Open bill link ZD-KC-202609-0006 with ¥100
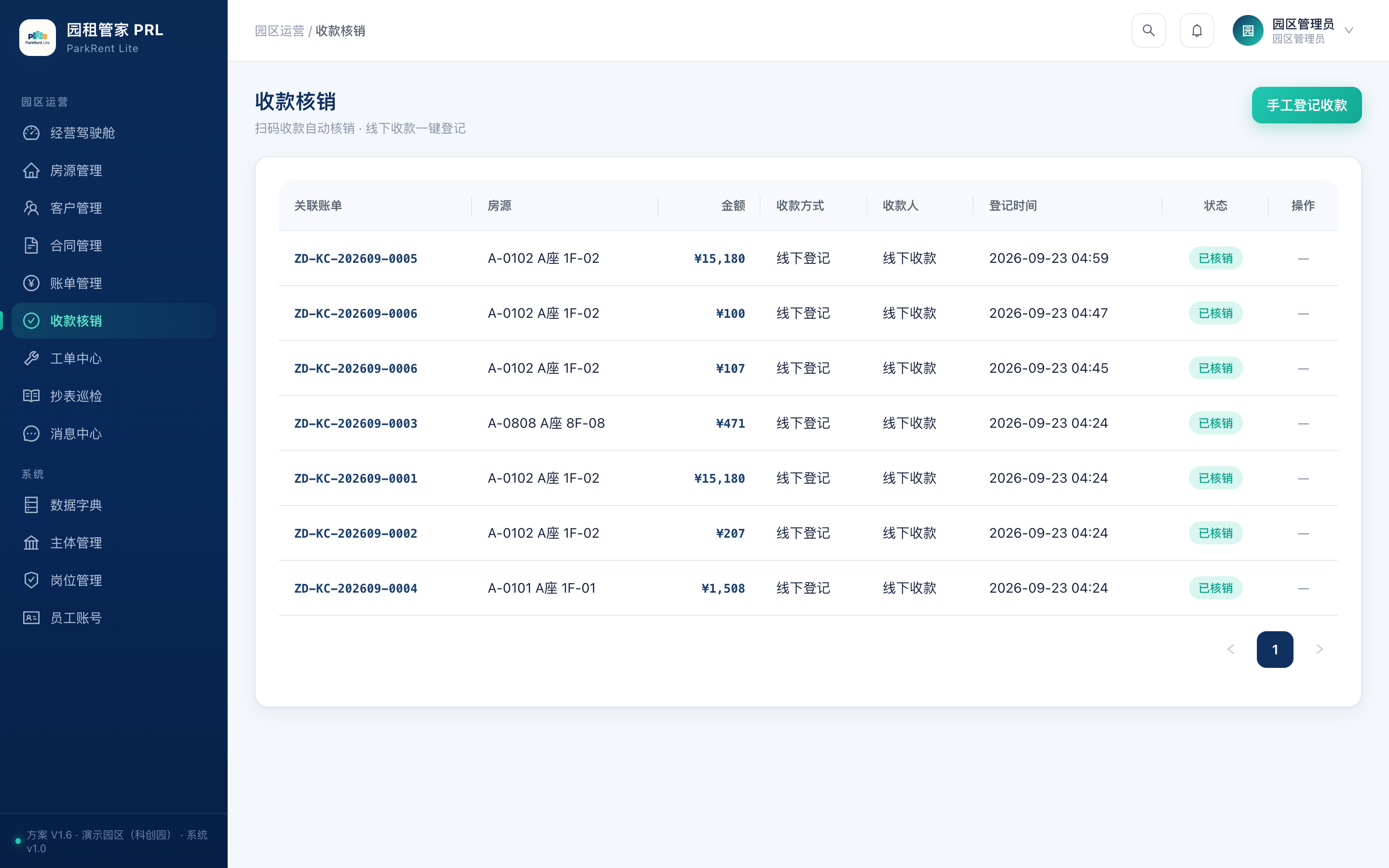This screenshot has width=1389, height=868. [356, 313]
